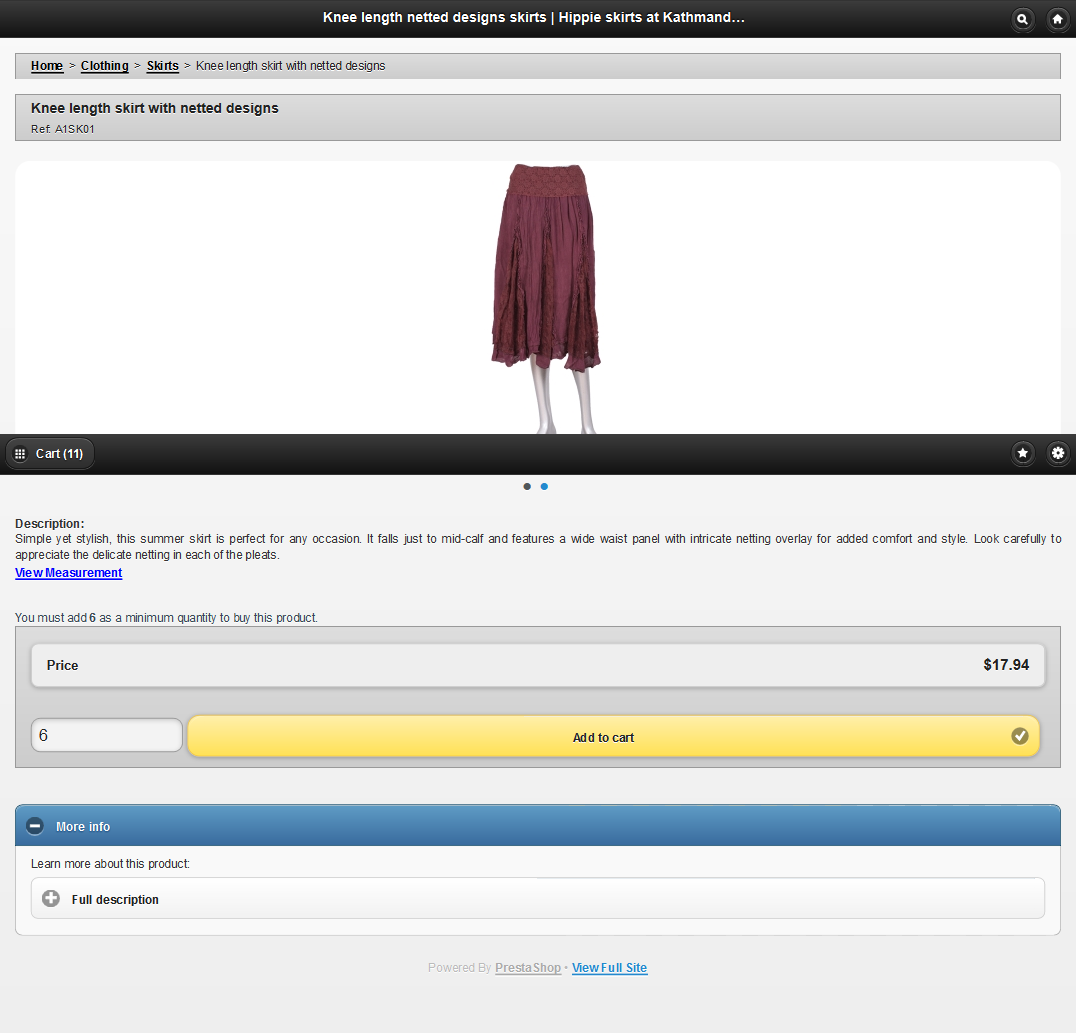Click the reference text Ref. A1SK01

(x=62, y=129)
